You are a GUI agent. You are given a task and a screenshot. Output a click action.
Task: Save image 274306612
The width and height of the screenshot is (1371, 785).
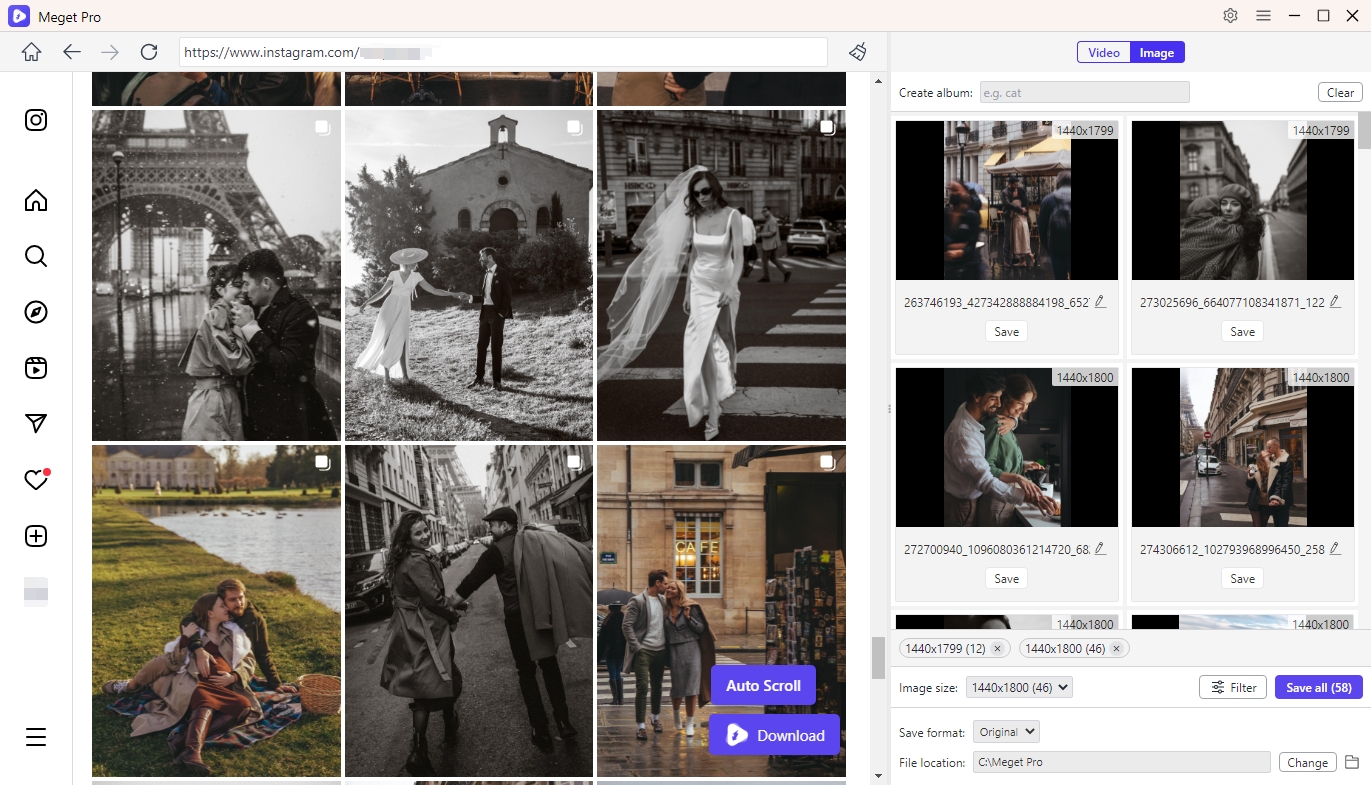point(1243,578)
